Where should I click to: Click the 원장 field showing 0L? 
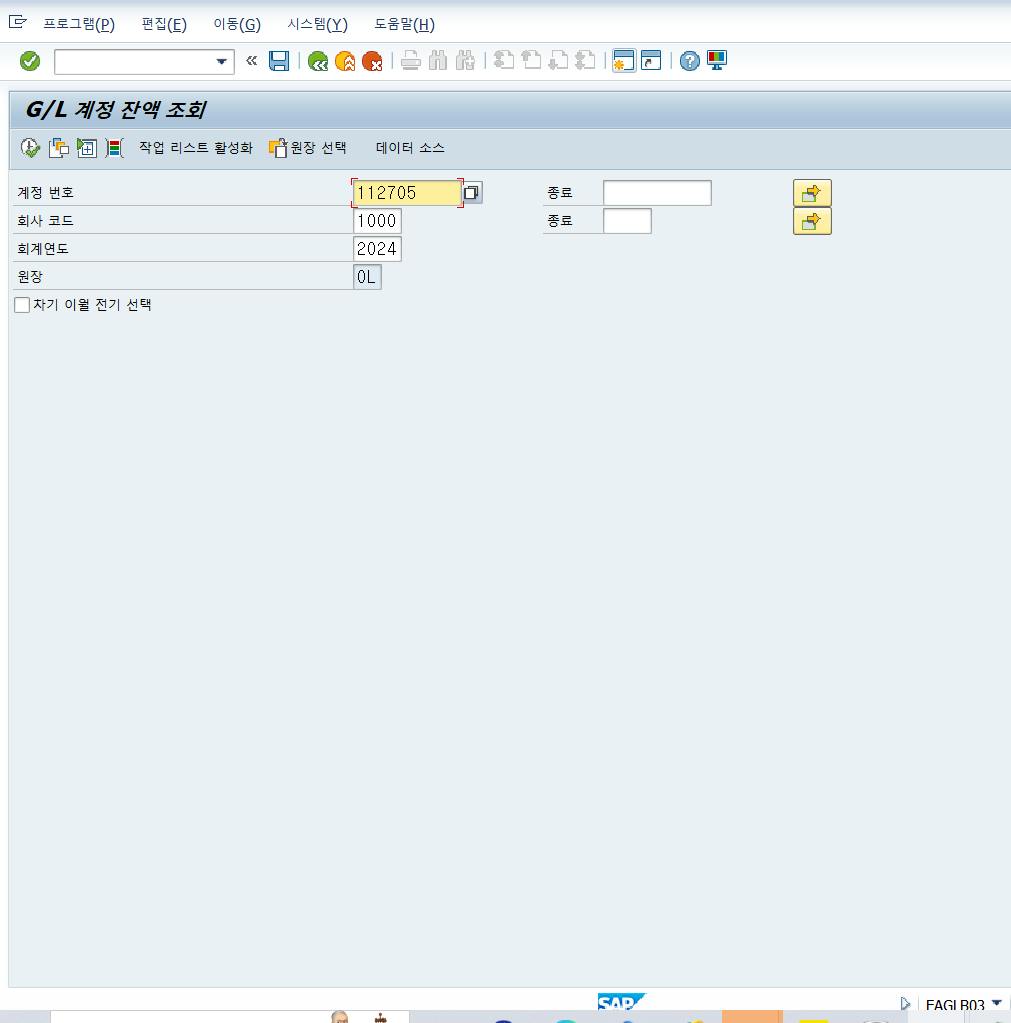coord(367,277)
